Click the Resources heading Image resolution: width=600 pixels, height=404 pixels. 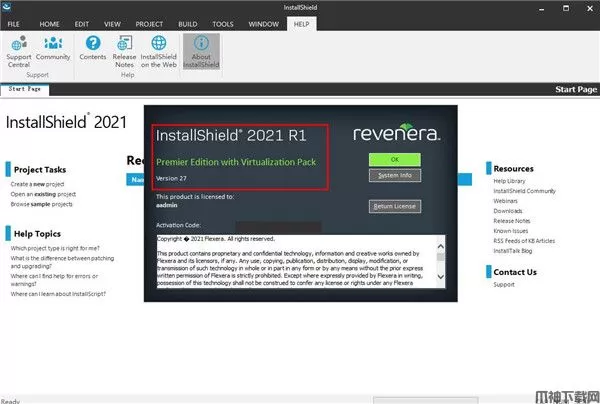click(513, 169)
